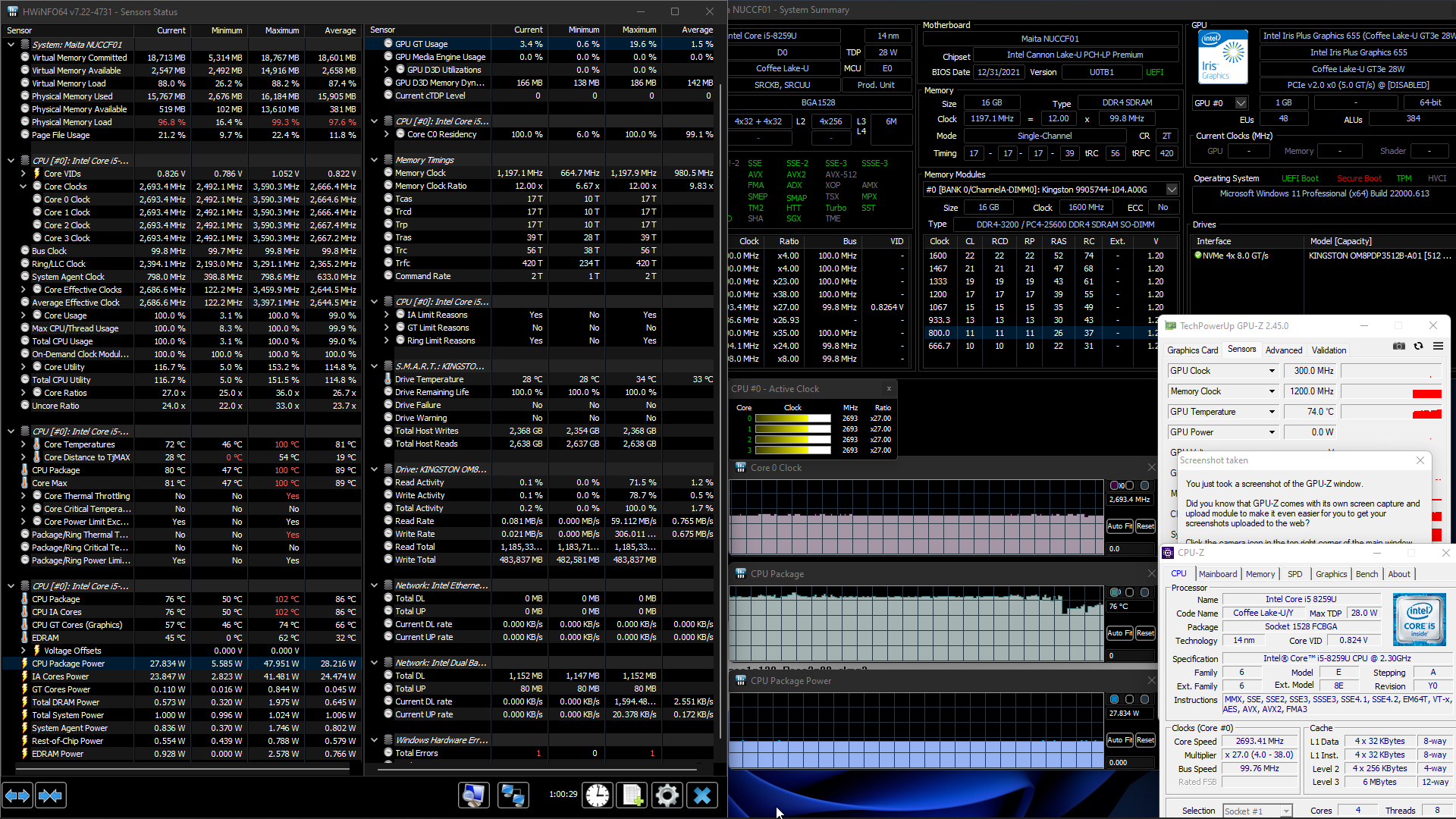Screen dimensions: 1456x819
Task: Click the Intel Core i5 logo in CPU-Z
Action: [1419, 620]
